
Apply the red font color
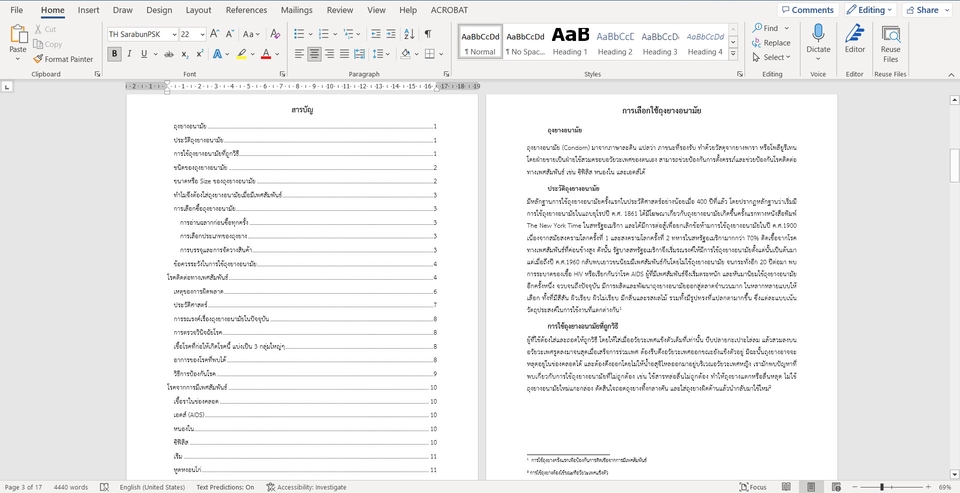(x=266, y=55)
